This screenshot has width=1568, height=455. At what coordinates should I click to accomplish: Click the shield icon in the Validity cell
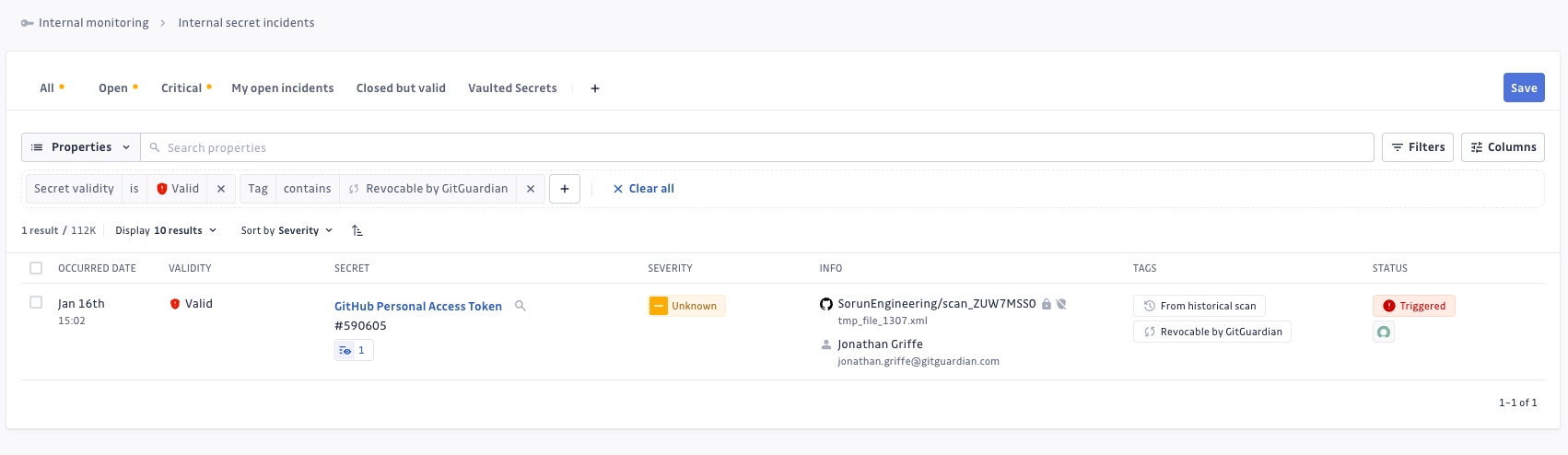[x=175, y=304]
